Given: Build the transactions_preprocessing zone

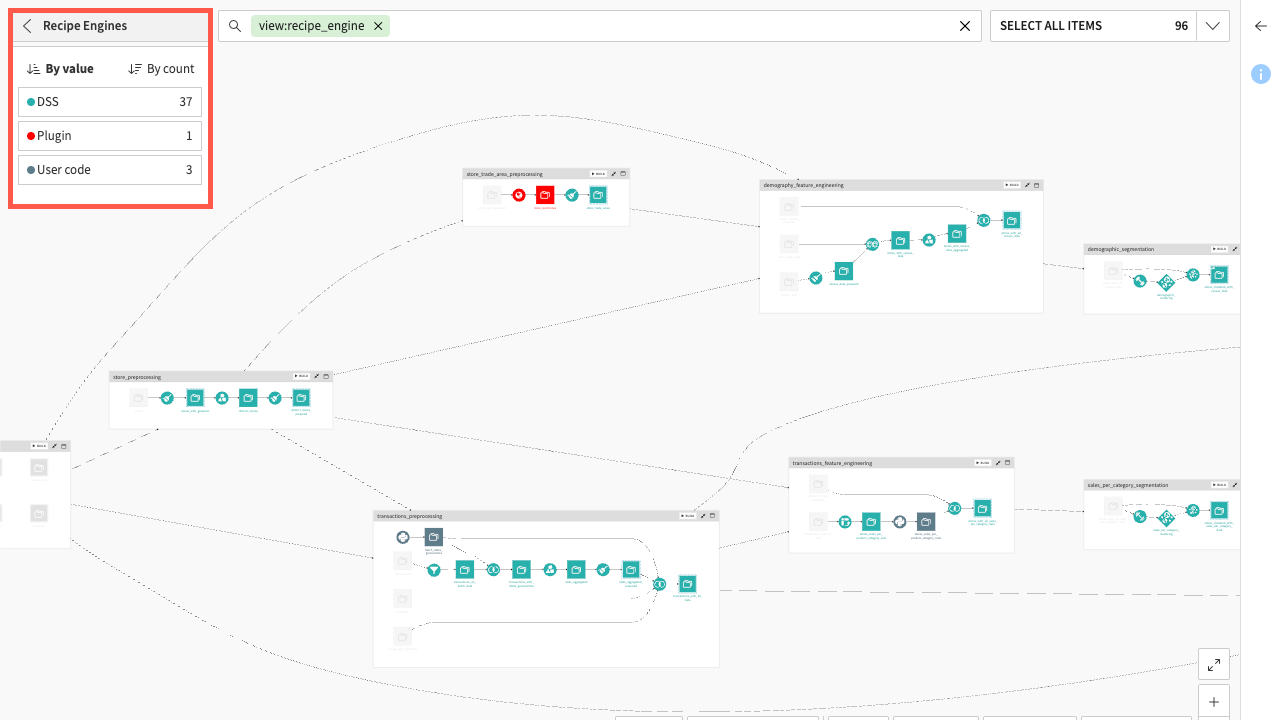Looking at the screenshot, I should click(687, 516).
